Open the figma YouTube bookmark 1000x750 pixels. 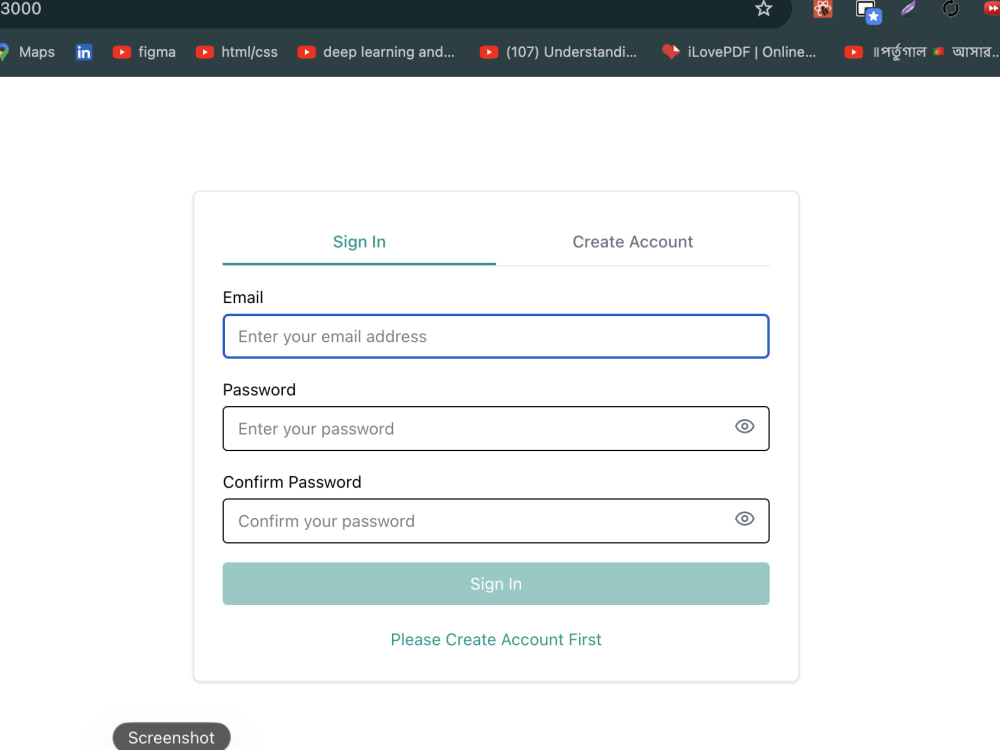point(144,52)
